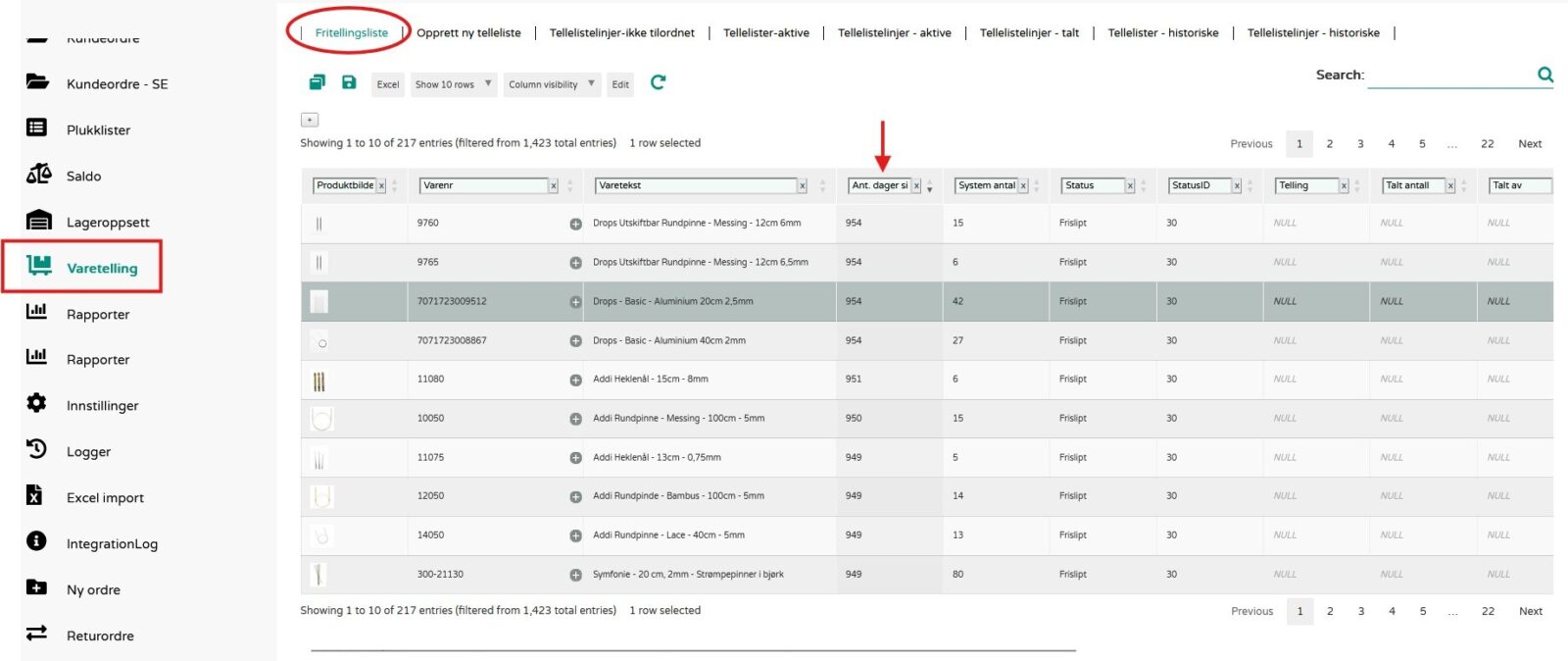Select the Tellelister-aktive tab
The height and width of the screenshot is (661, 1568).
point(765,32)
